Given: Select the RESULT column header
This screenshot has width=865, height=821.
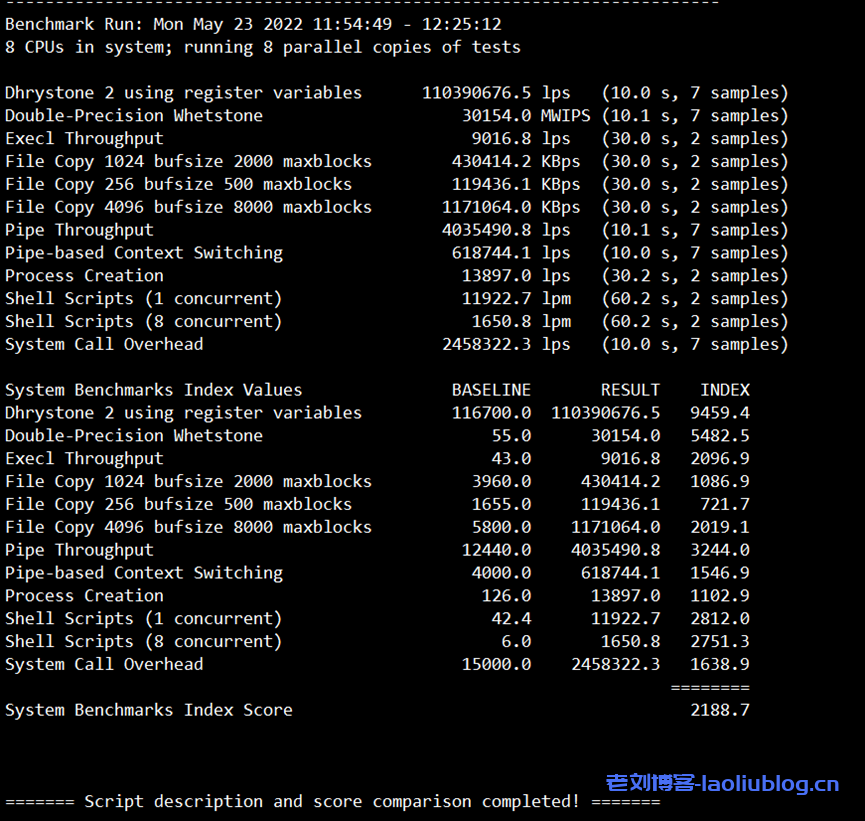Looking at the screenshot, I should click(630, 390).
